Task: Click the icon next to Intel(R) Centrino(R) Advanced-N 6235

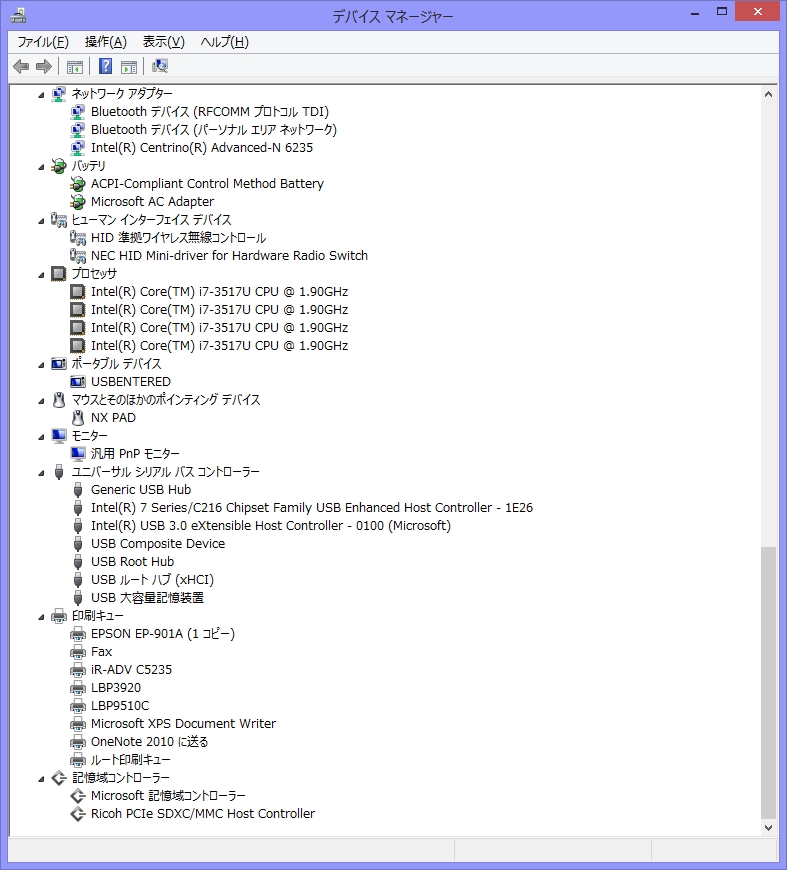Action: (x=78, y=148)
